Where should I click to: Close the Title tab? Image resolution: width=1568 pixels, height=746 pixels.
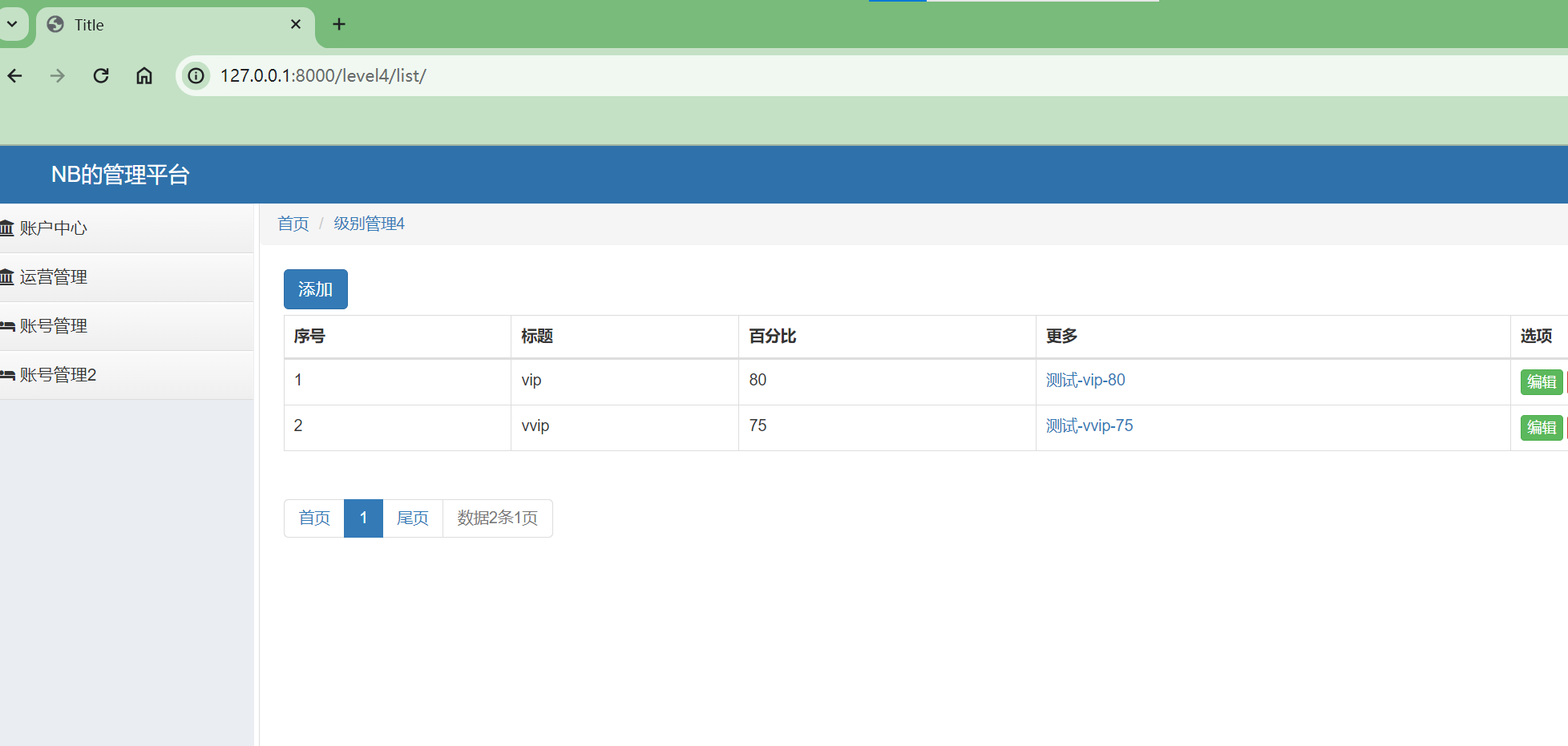point(296,24)
